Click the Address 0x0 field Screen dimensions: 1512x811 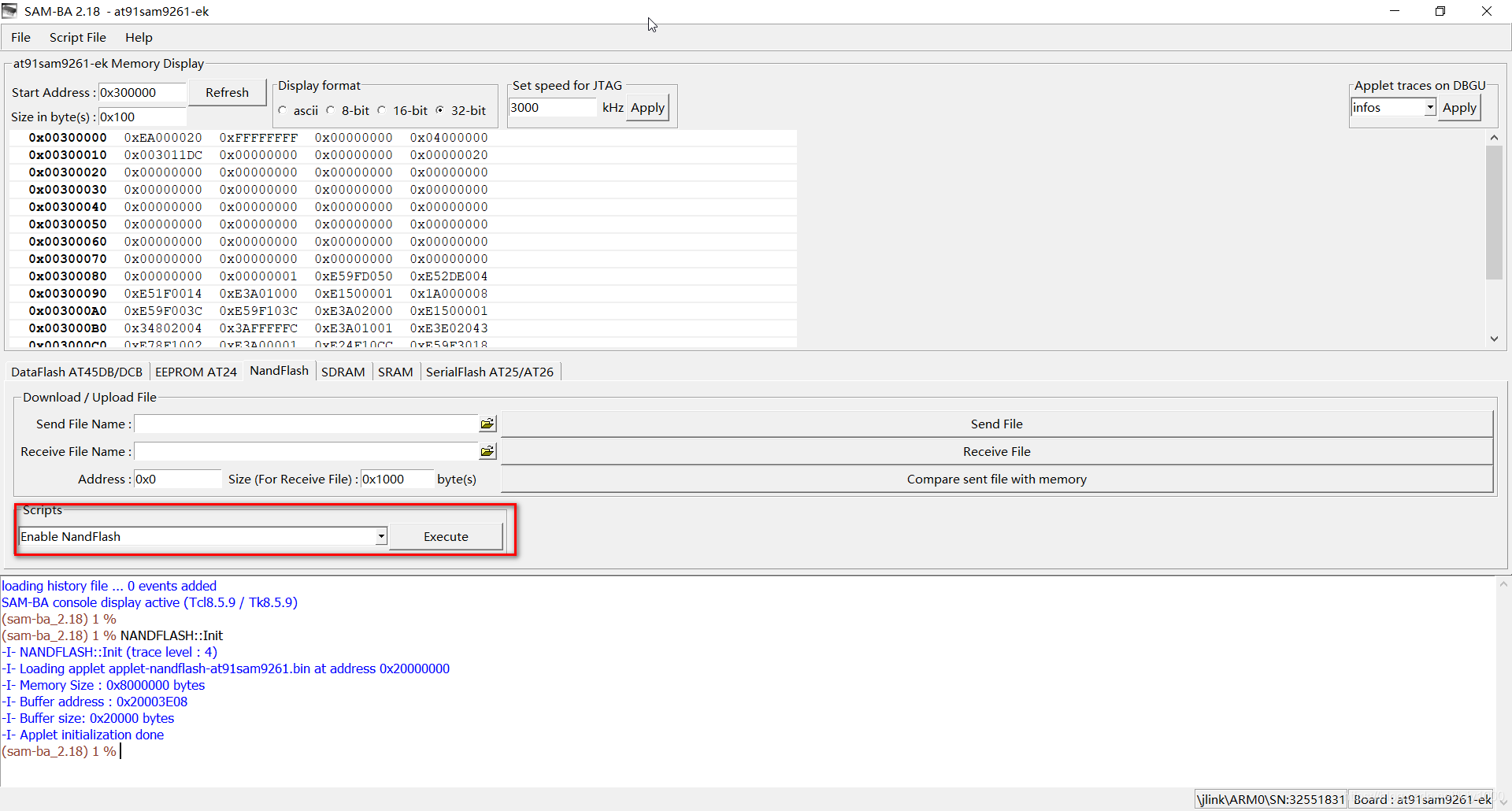click(177, 479)
